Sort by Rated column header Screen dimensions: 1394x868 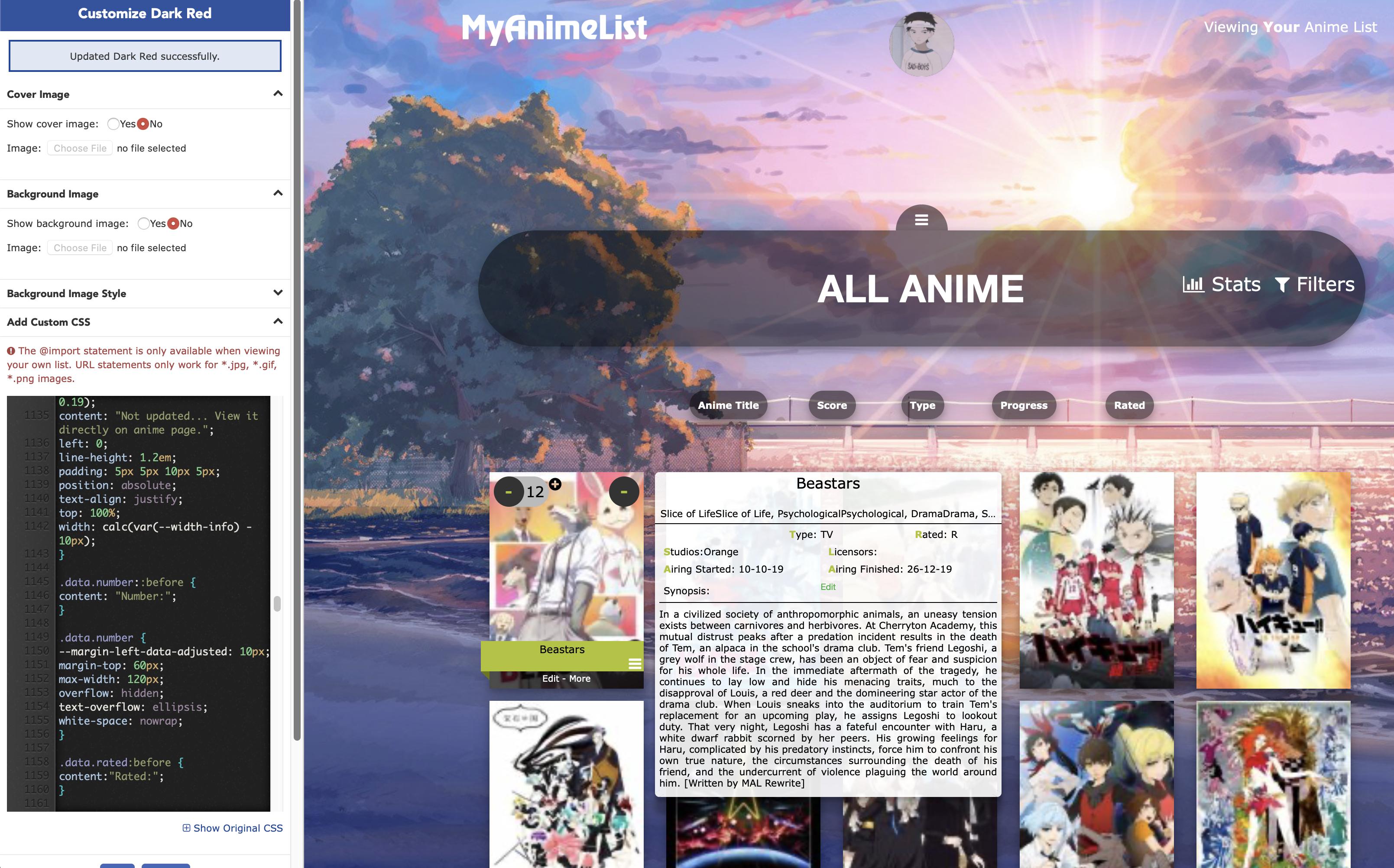pos(1129,405)
